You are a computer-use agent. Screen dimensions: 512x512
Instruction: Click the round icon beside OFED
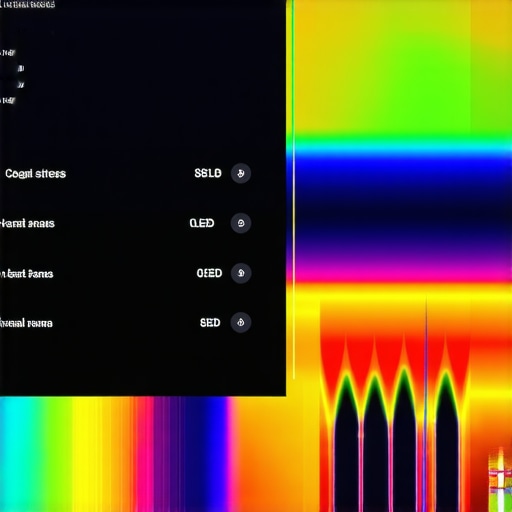click(x=241, y=273)
